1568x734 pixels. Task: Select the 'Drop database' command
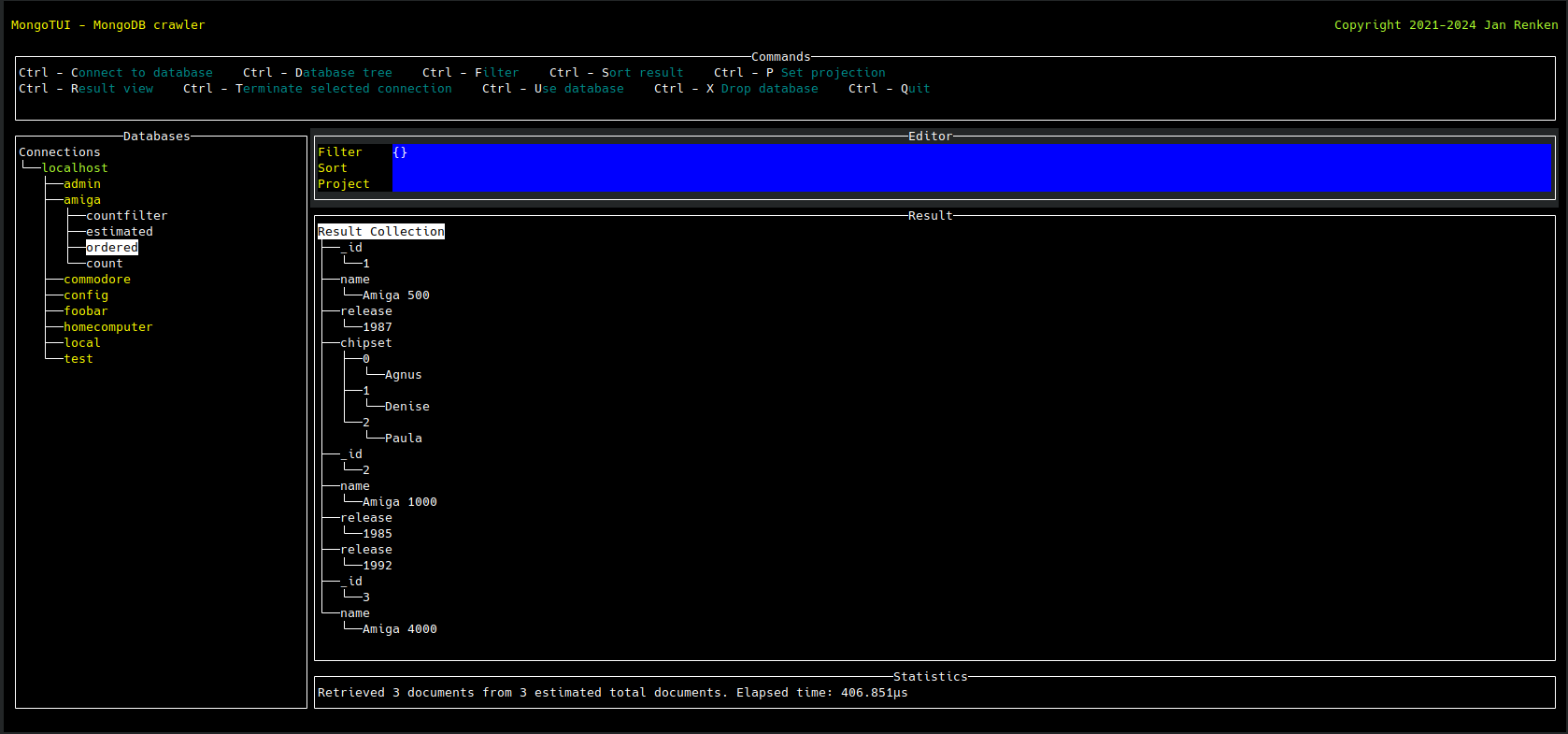pos(736,89)
